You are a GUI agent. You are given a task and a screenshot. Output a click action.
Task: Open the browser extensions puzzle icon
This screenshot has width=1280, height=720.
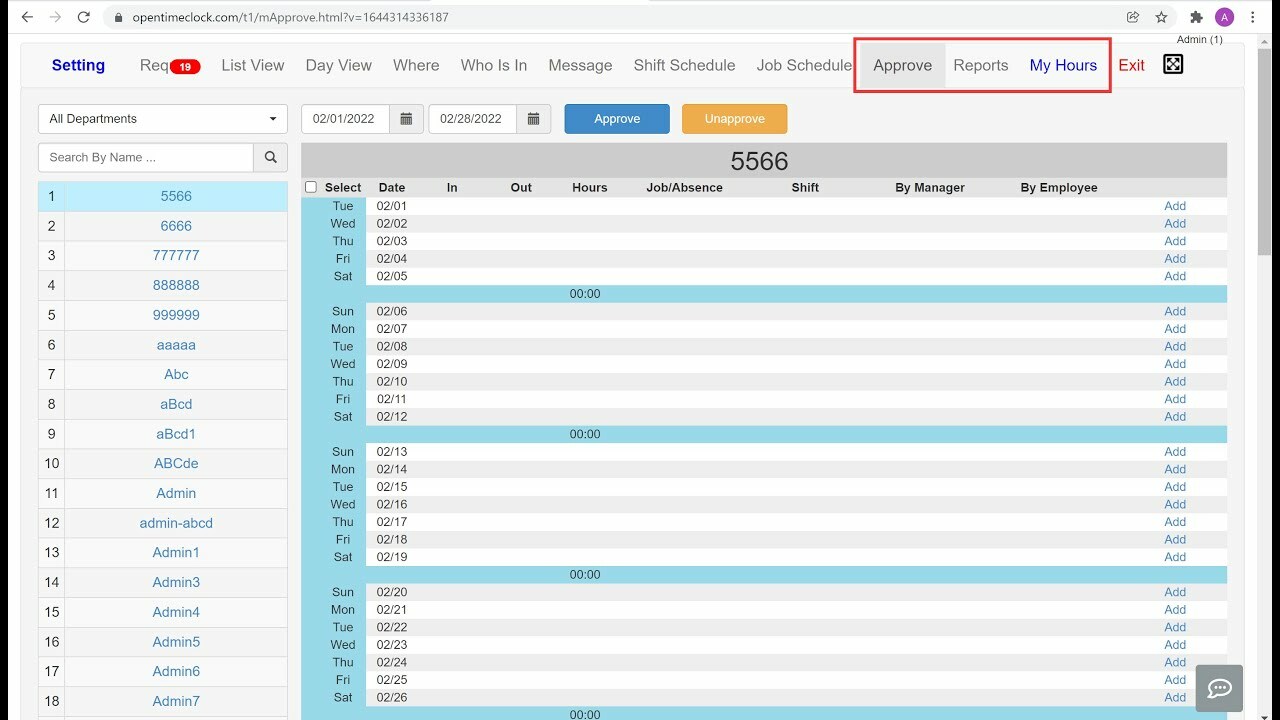1194,17
